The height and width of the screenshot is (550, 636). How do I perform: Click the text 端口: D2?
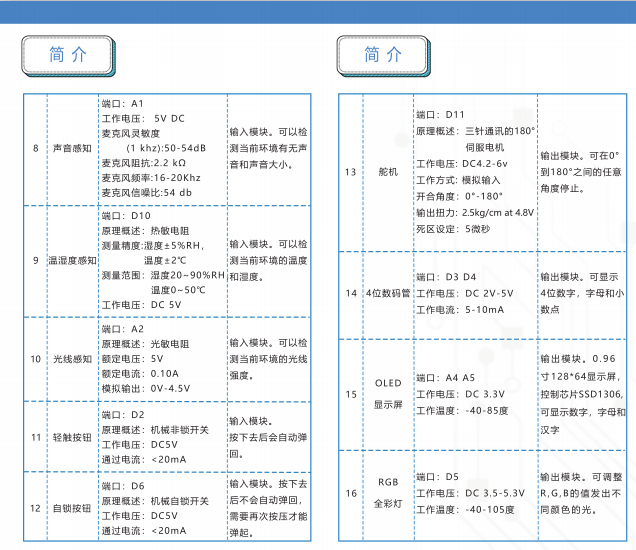pos(123,415)
